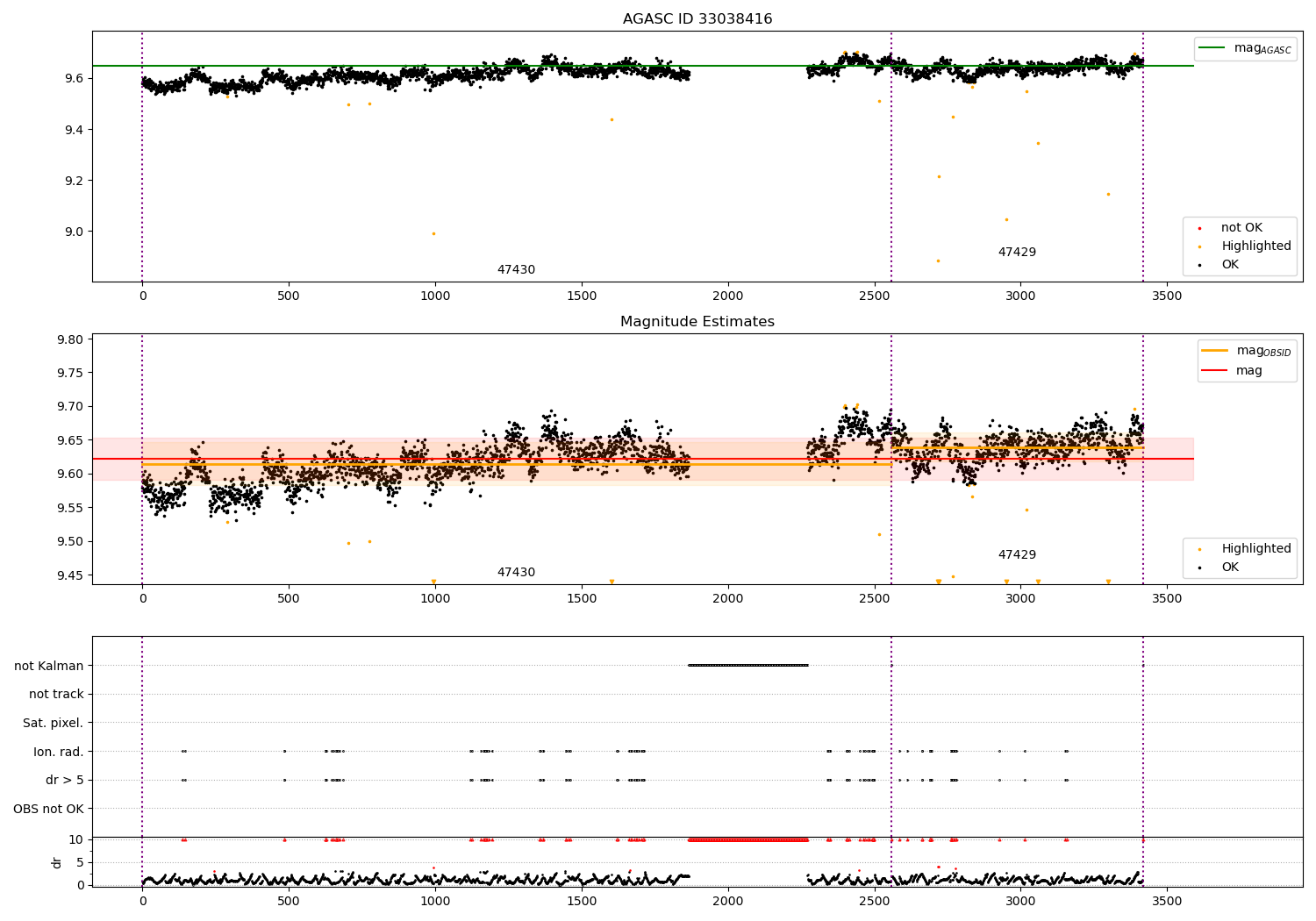Click the 9.2 y-axis tick in top plot
This screenshot has height=921, width=1316.
point(75,181)
